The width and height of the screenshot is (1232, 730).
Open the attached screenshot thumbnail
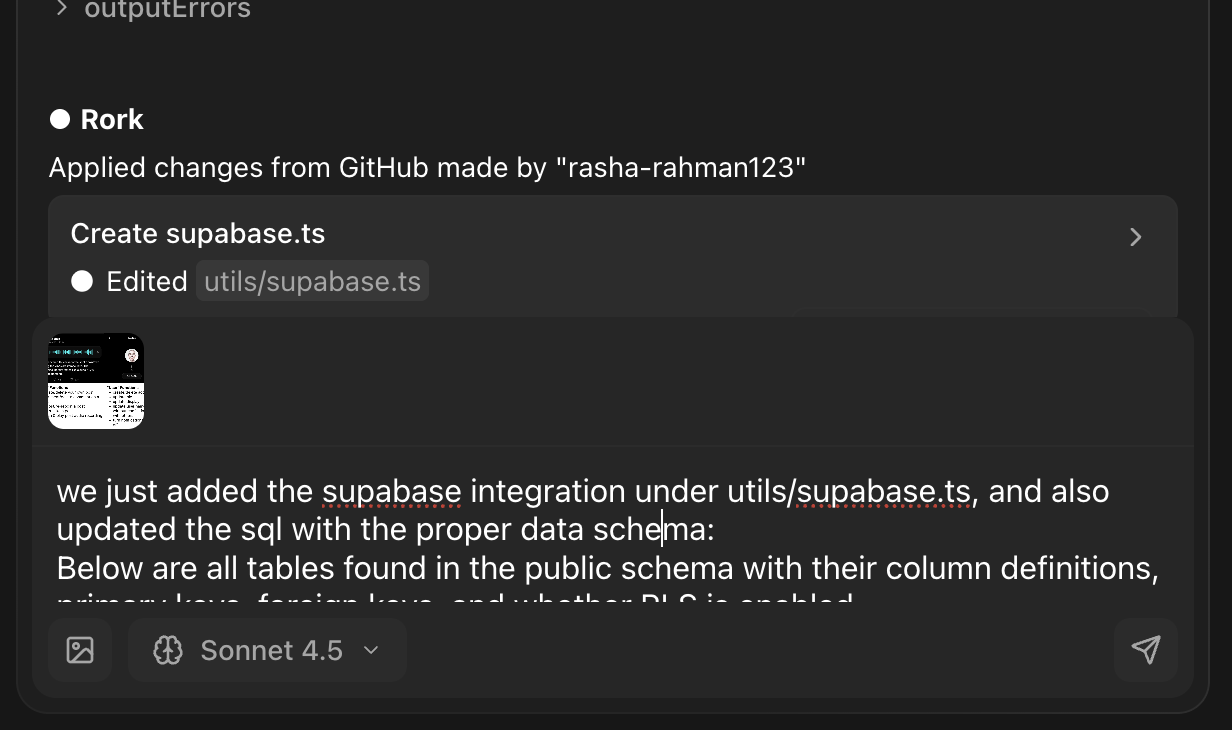(95, 380)
